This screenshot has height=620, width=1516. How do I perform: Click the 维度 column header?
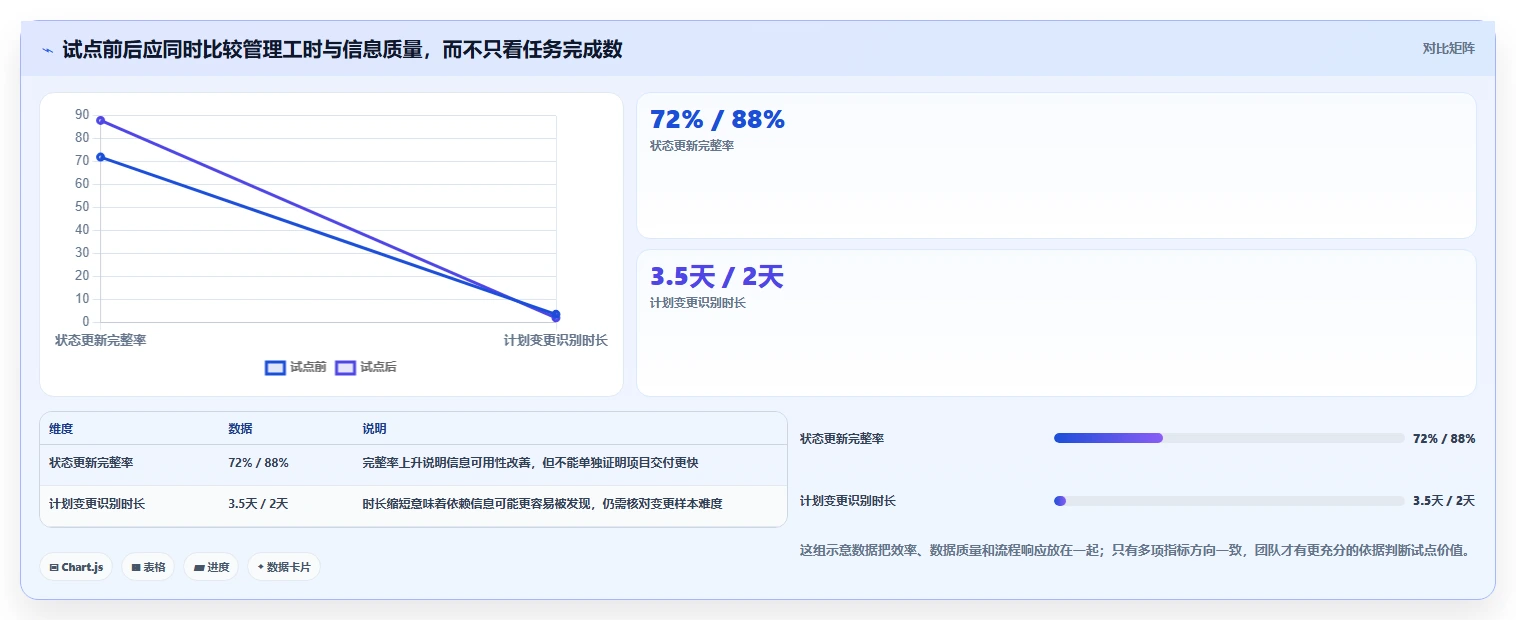pyautogui.click(x=61, y=429)
